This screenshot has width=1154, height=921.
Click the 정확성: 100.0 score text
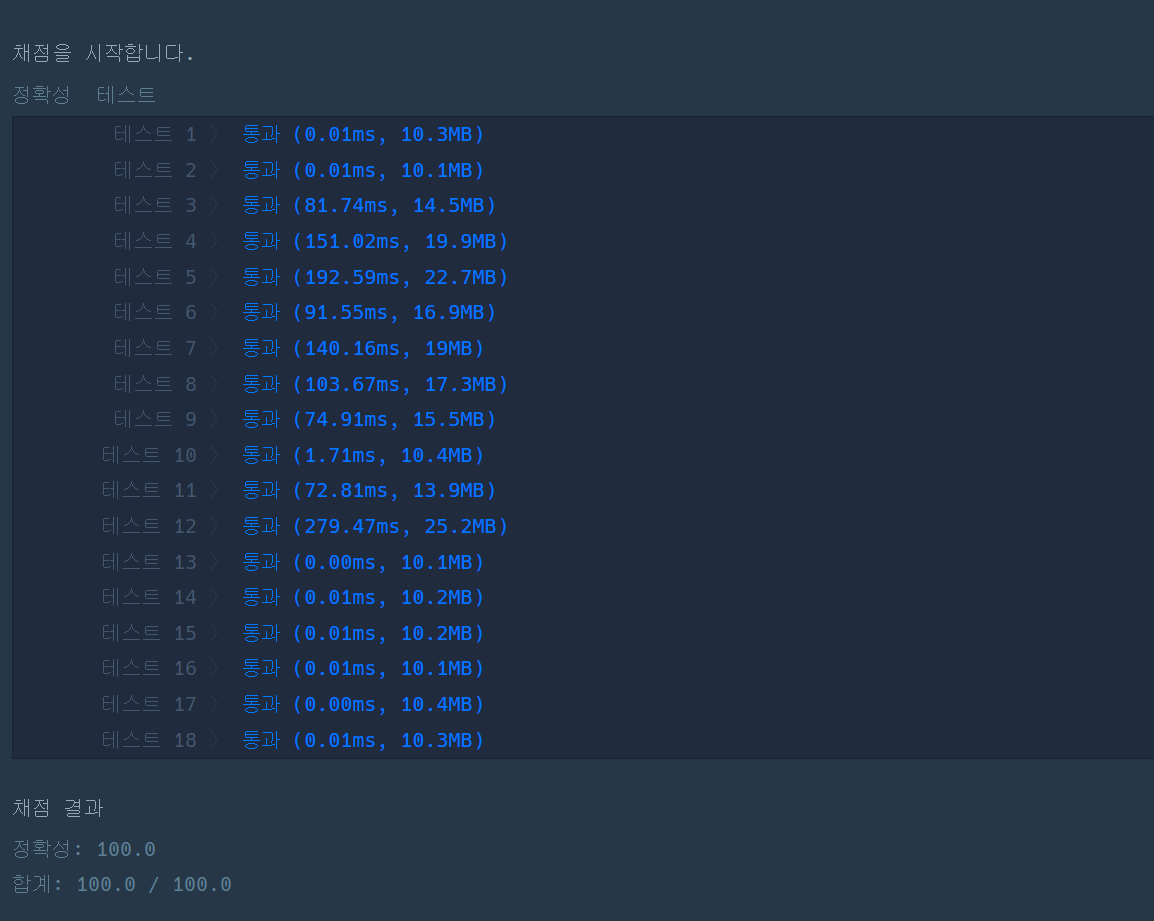(x=82, y=848)
